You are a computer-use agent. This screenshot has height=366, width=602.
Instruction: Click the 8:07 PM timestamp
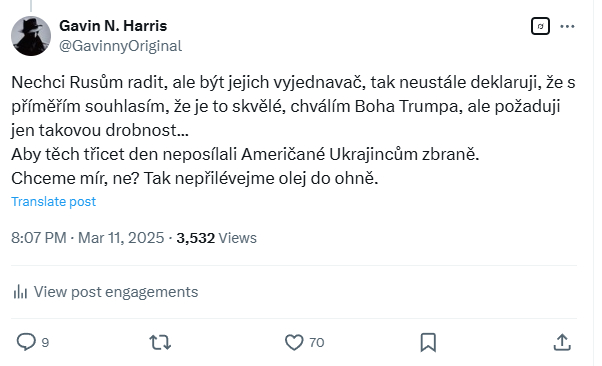38,238
